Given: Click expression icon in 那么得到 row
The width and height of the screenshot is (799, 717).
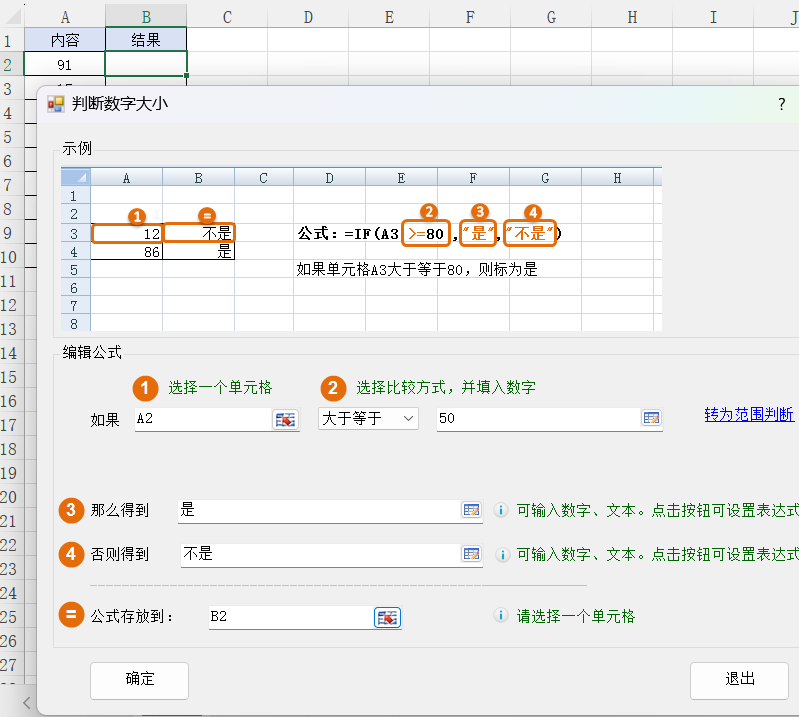Looking at the screenshot, I should 471,511.
